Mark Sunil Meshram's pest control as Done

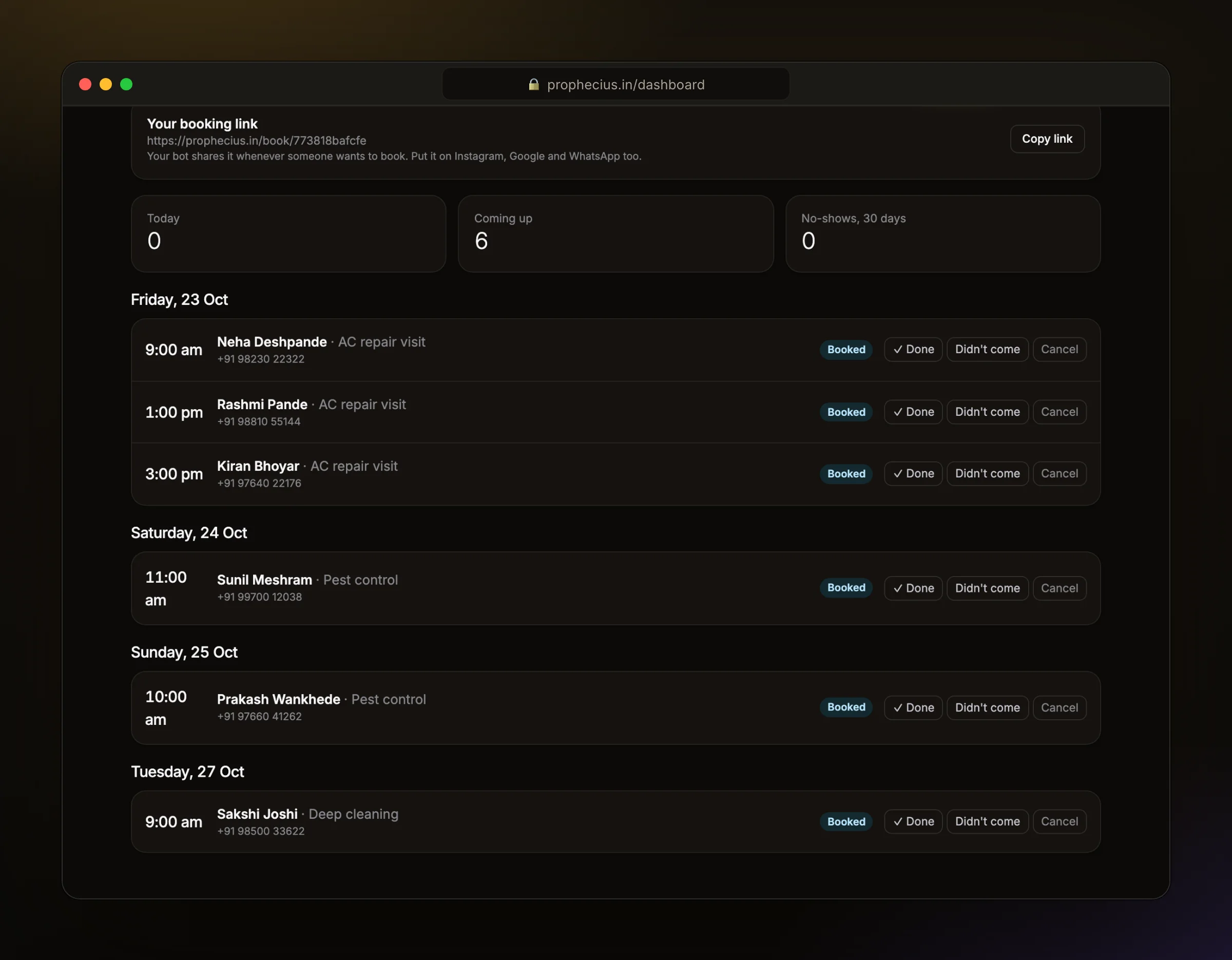pyautogui.click(x=913, y=588)
